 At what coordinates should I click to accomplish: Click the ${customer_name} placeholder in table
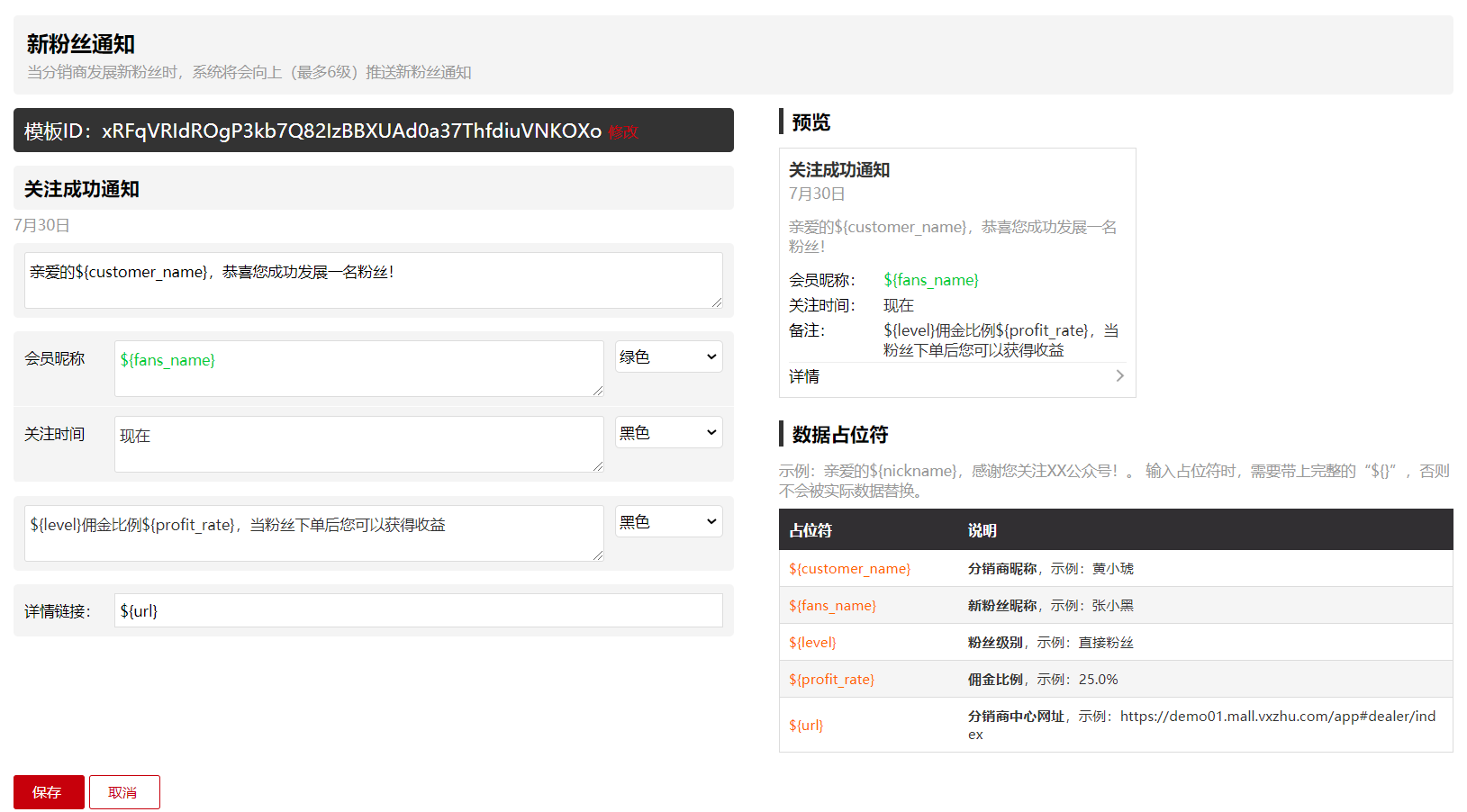click(x=849, y=569)
